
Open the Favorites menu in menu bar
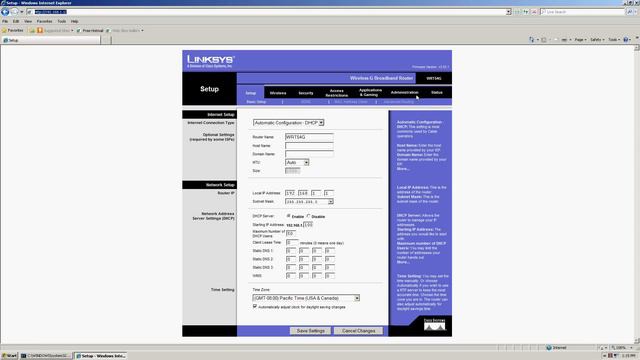[x=44, y=21]
